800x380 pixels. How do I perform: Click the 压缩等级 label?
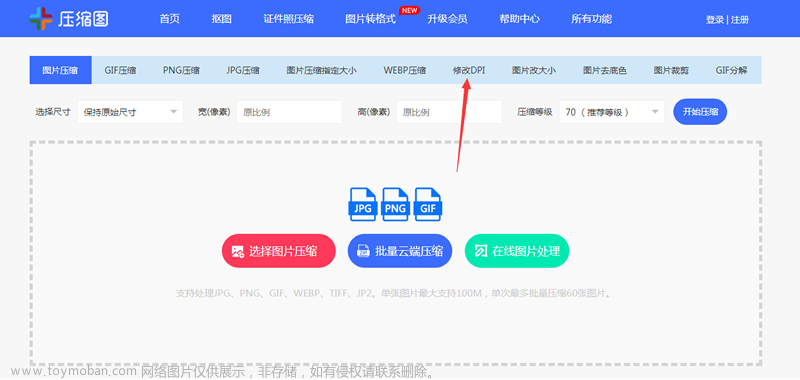(535, 112)
